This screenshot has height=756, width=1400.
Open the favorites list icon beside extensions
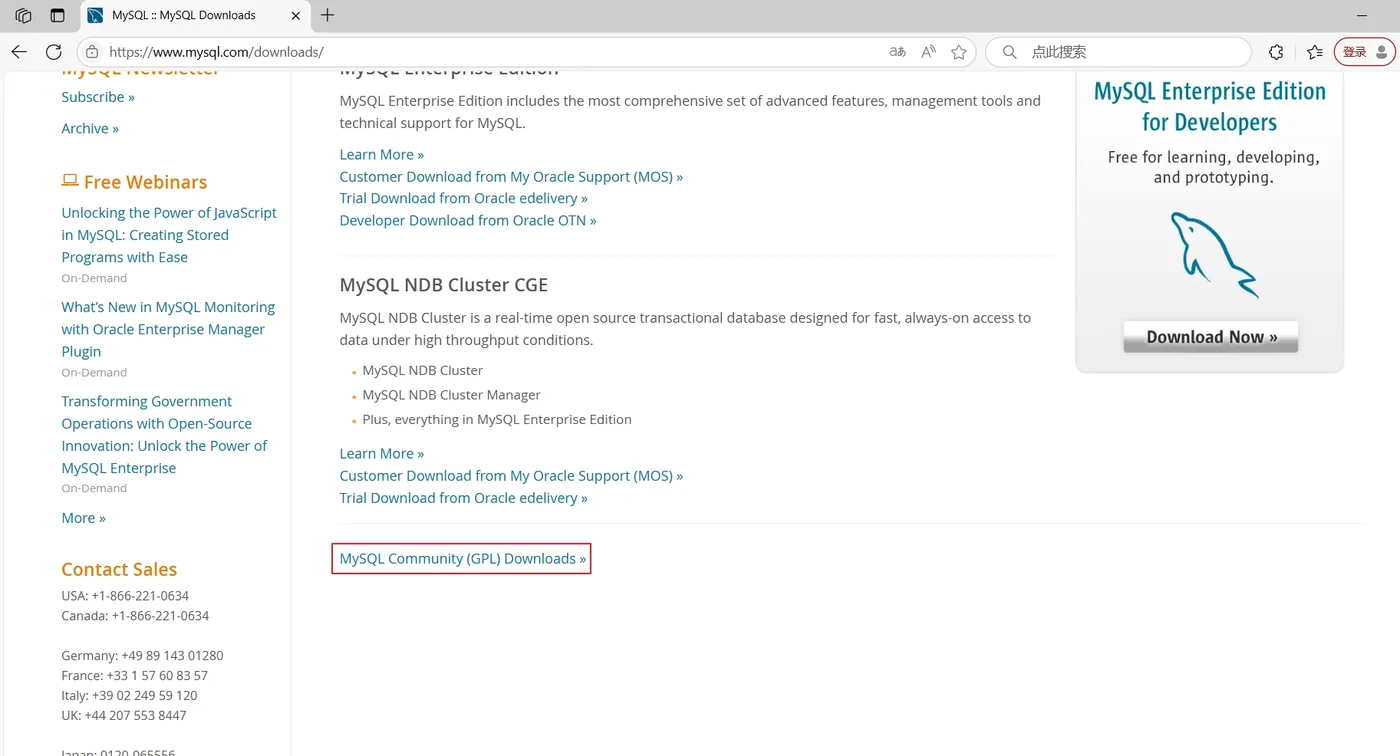(x=1314, y=52)
